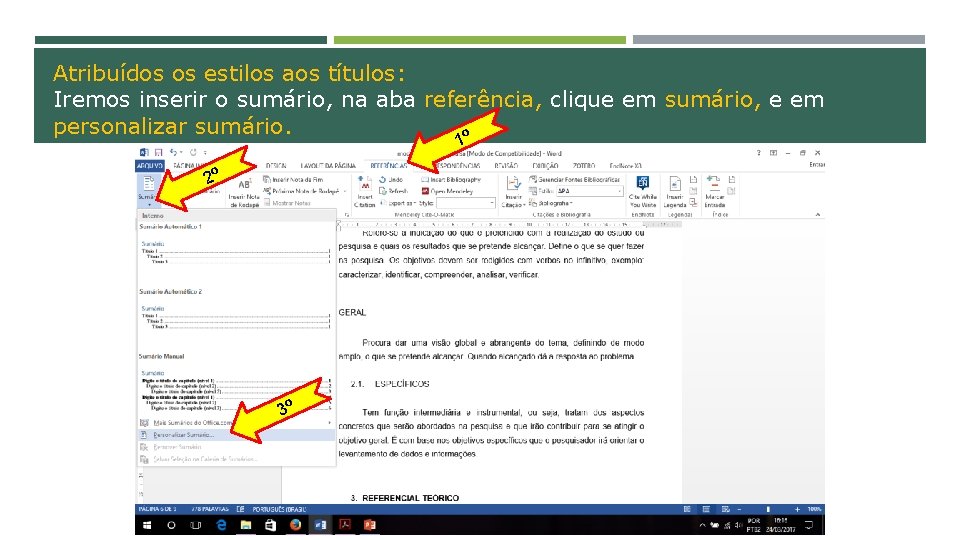Open Task View in the taskbar
This screenshot has height=540, width=960.
tap(195, 525)
